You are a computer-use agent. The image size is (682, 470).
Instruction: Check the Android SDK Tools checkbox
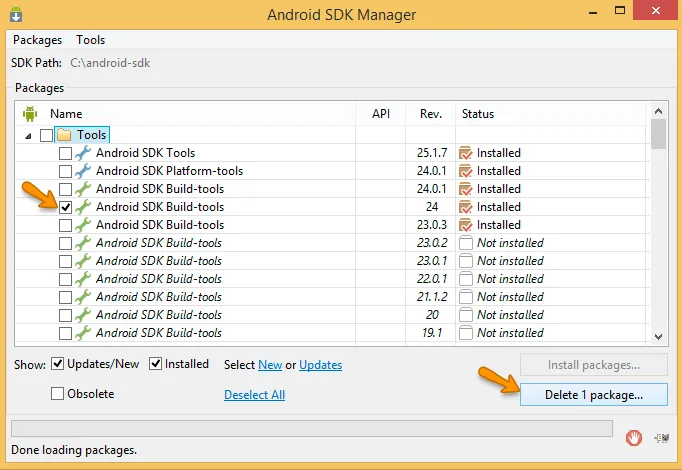65,153
